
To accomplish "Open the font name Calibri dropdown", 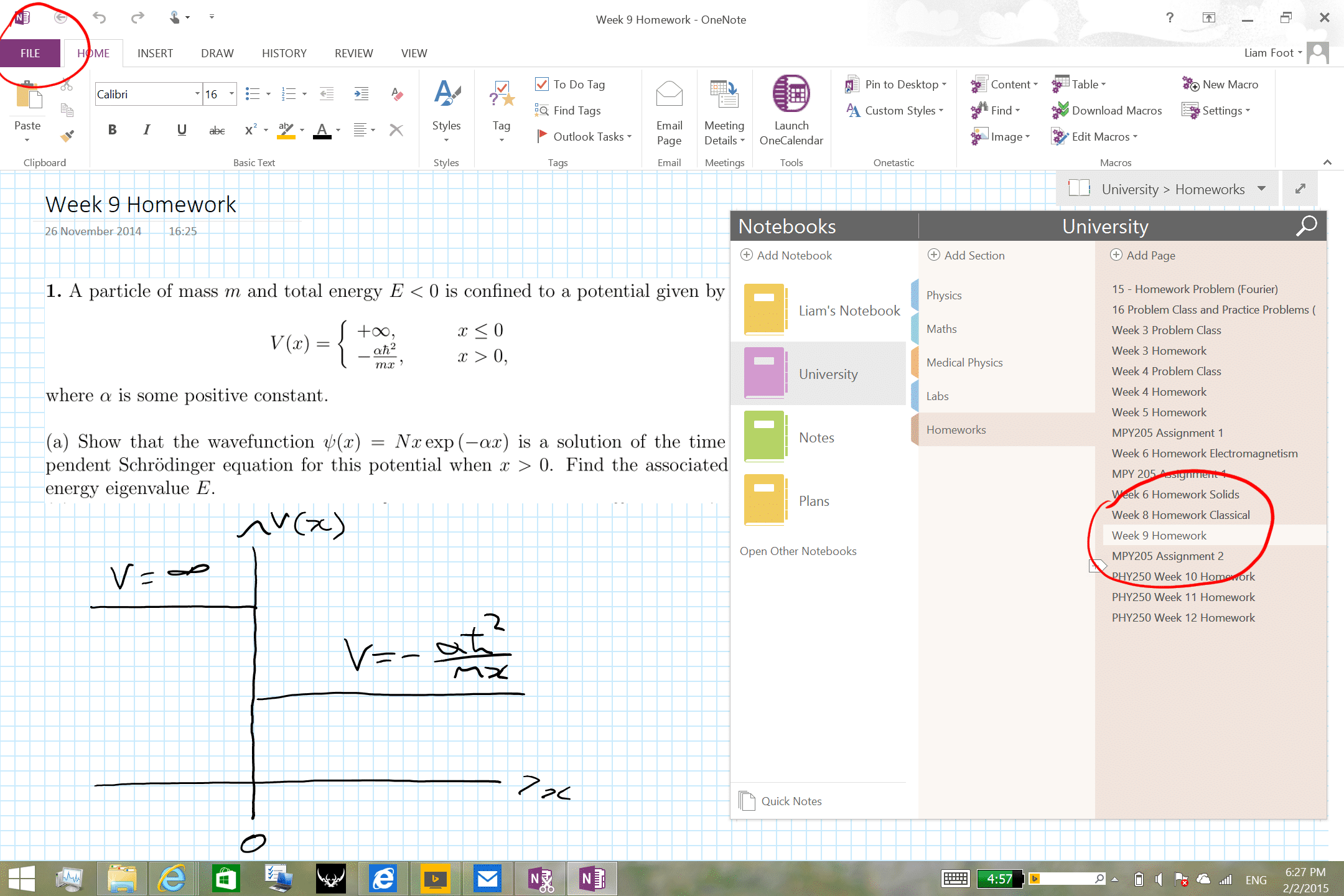I will tap(197, 94).
